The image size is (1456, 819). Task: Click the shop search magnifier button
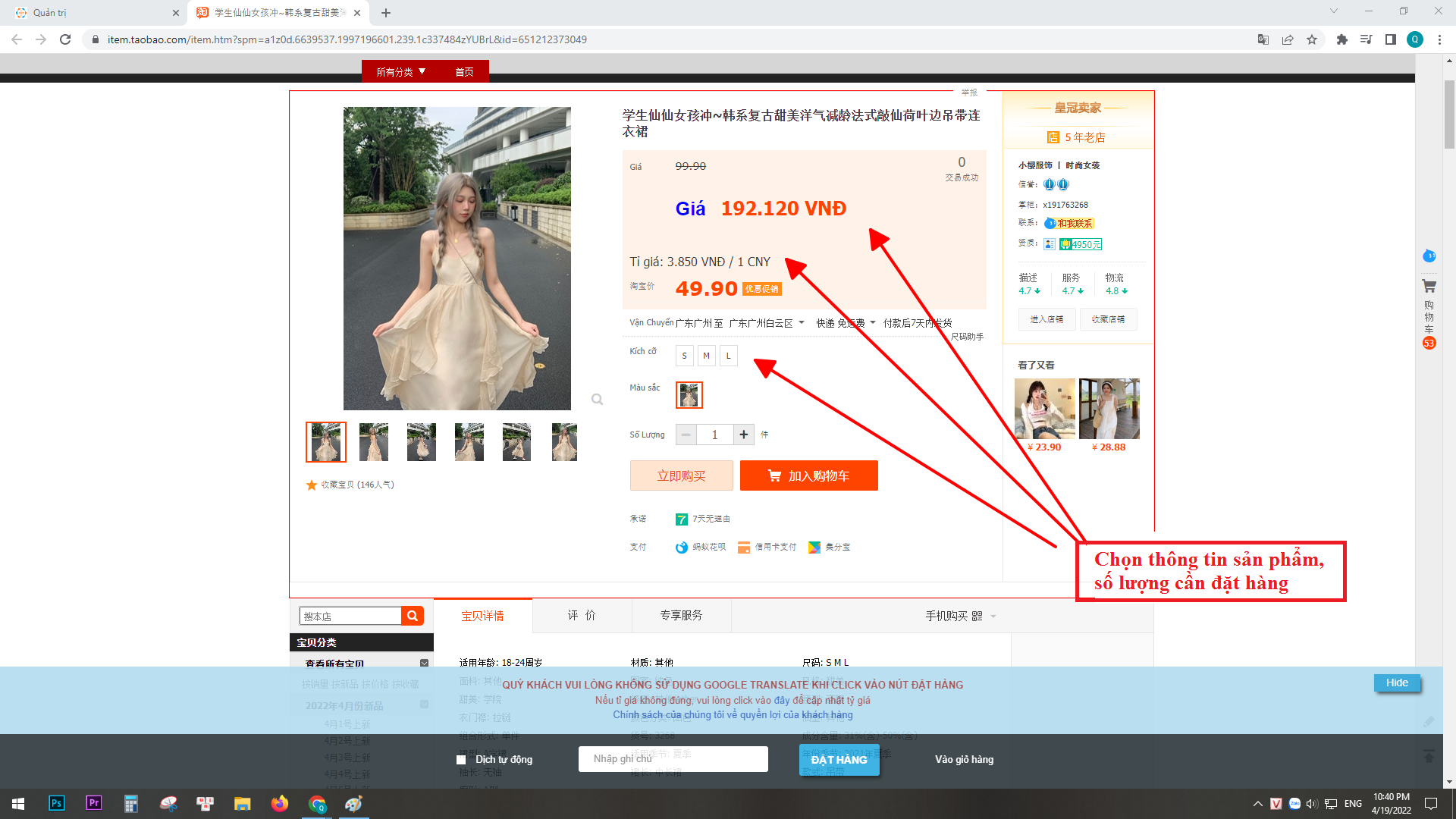click(x=413, y=616)
